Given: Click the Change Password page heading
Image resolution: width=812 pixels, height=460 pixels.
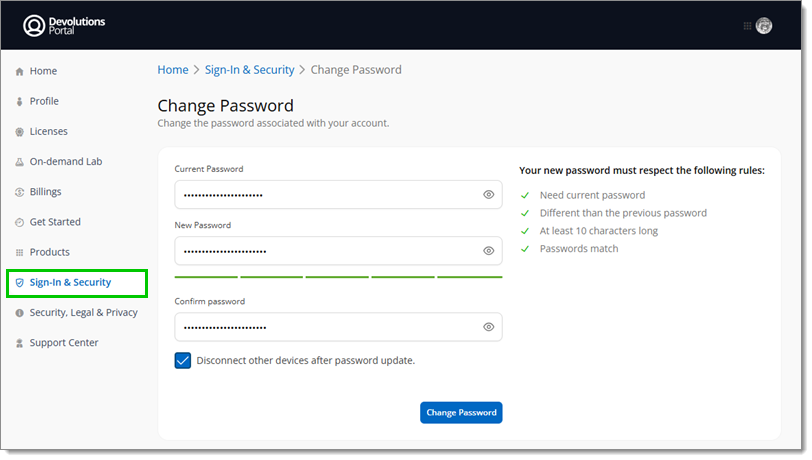Looking at the screenshot, I should click(225, 106).
